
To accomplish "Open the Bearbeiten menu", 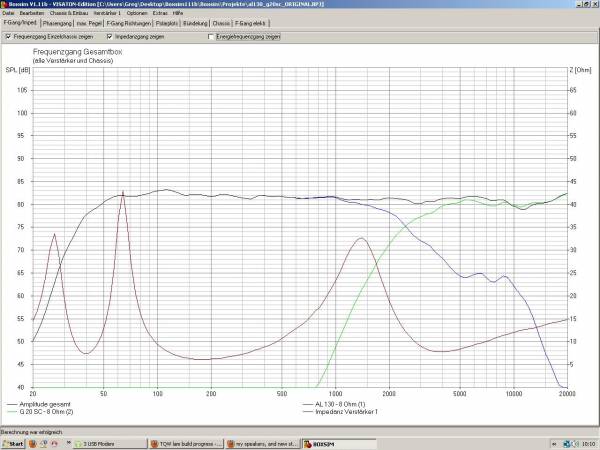I will tap(32, 13).
